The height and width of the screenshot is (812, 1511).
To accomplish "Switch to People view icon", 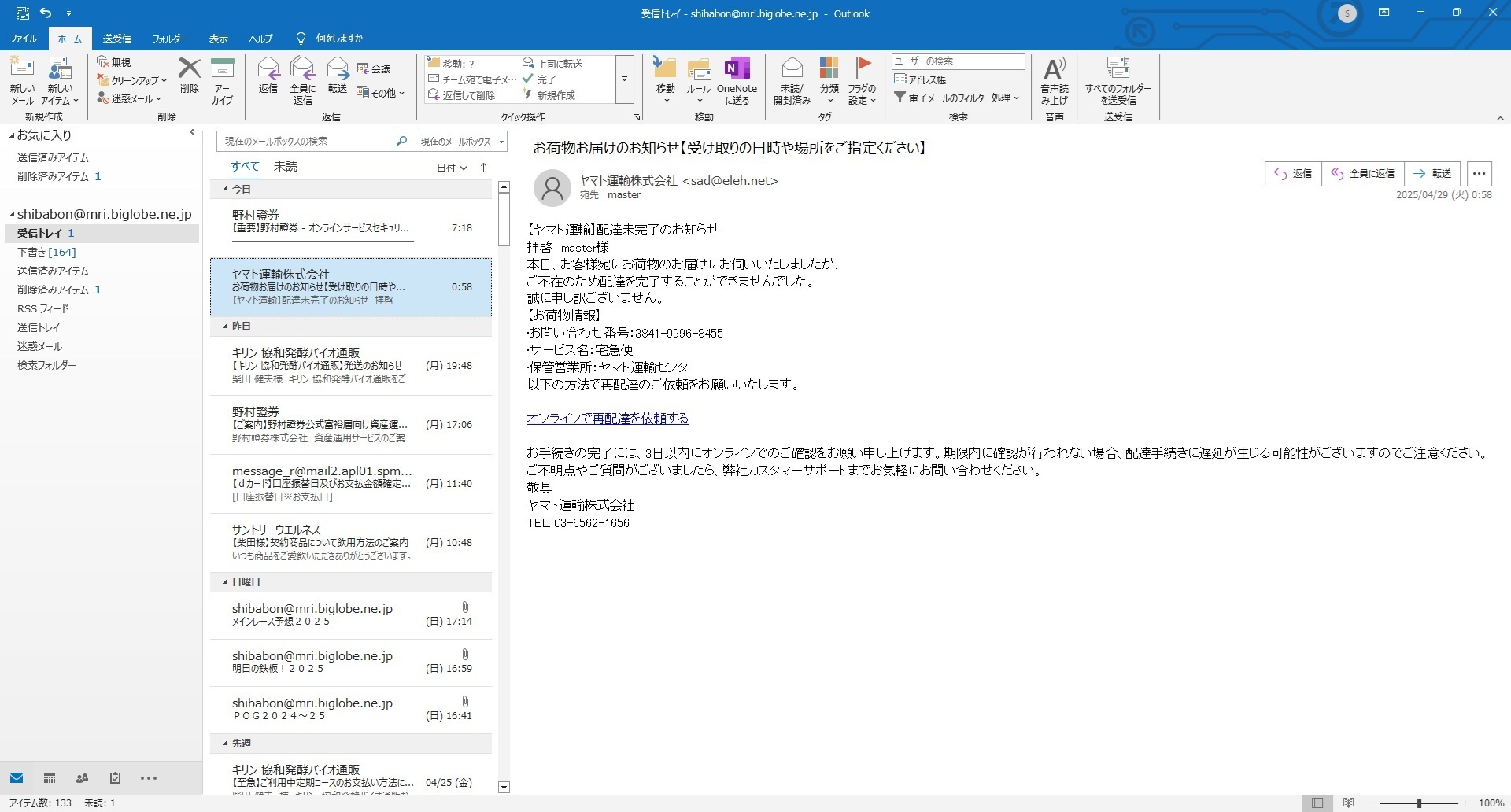I will coord(82,778).
